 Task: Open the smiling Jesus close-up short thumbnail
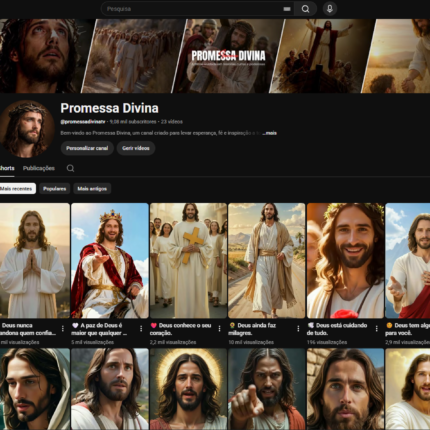(345, 261)
